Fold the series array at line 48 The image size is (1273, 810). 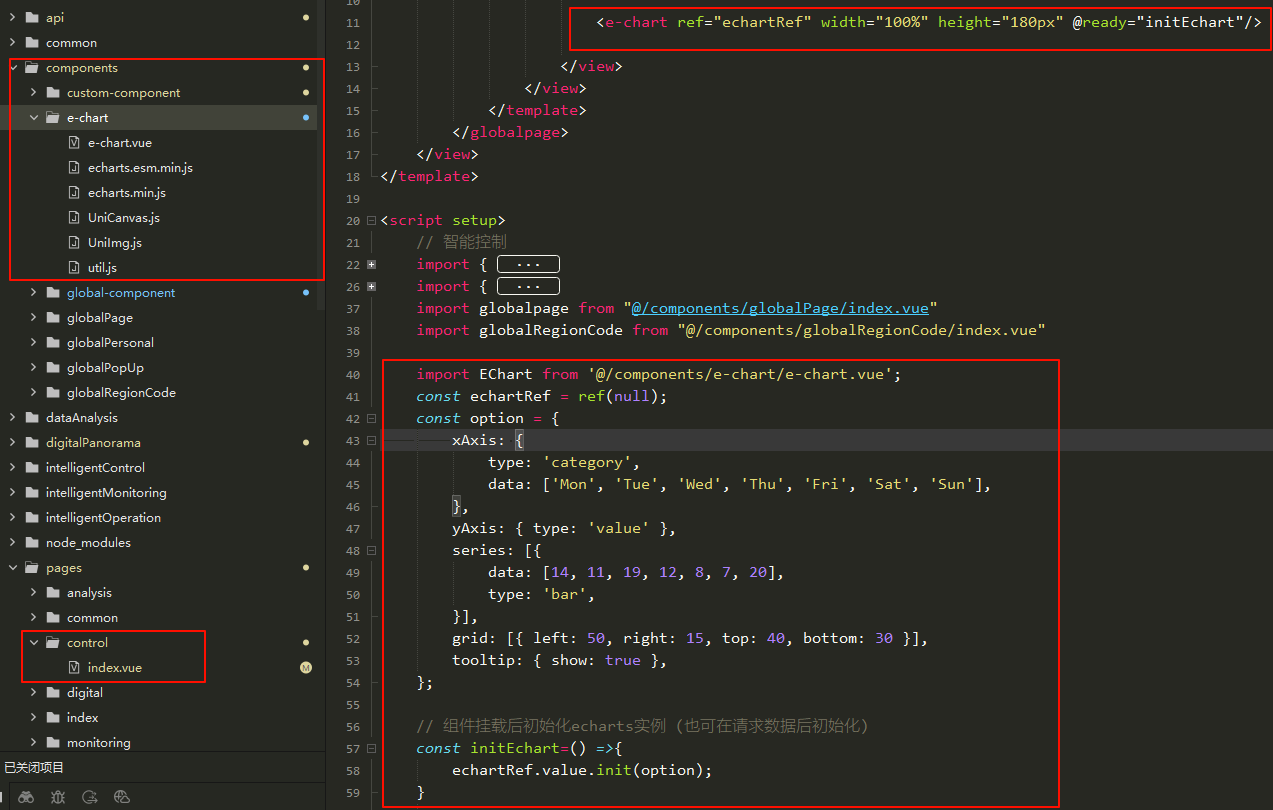coord(372,551)
